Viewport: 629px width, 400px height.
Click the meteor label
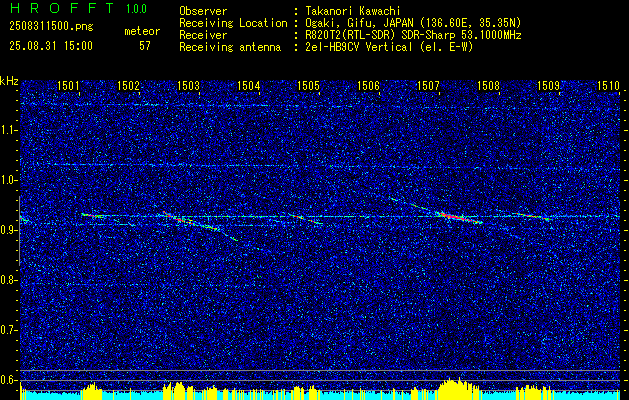pos(142,31)
